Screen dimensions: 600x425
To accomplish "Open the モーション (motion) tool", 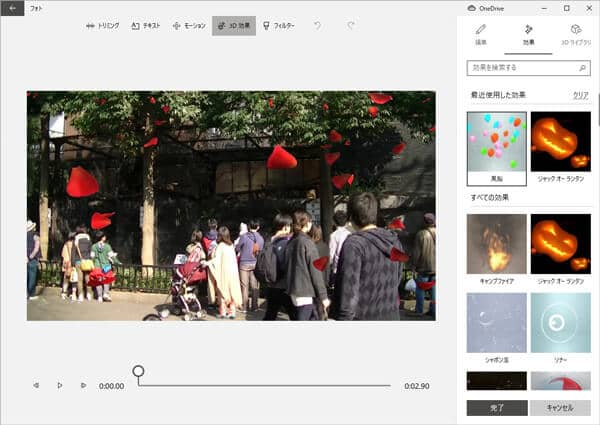I will (x=189, y=26).
